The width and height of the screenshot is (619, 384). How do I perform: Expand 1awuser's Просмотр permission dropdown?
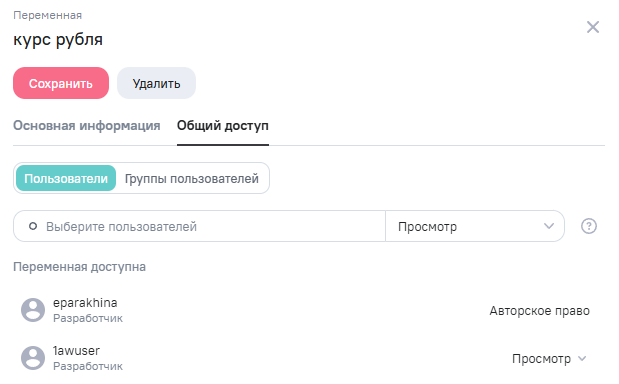[x=549, y=358]
